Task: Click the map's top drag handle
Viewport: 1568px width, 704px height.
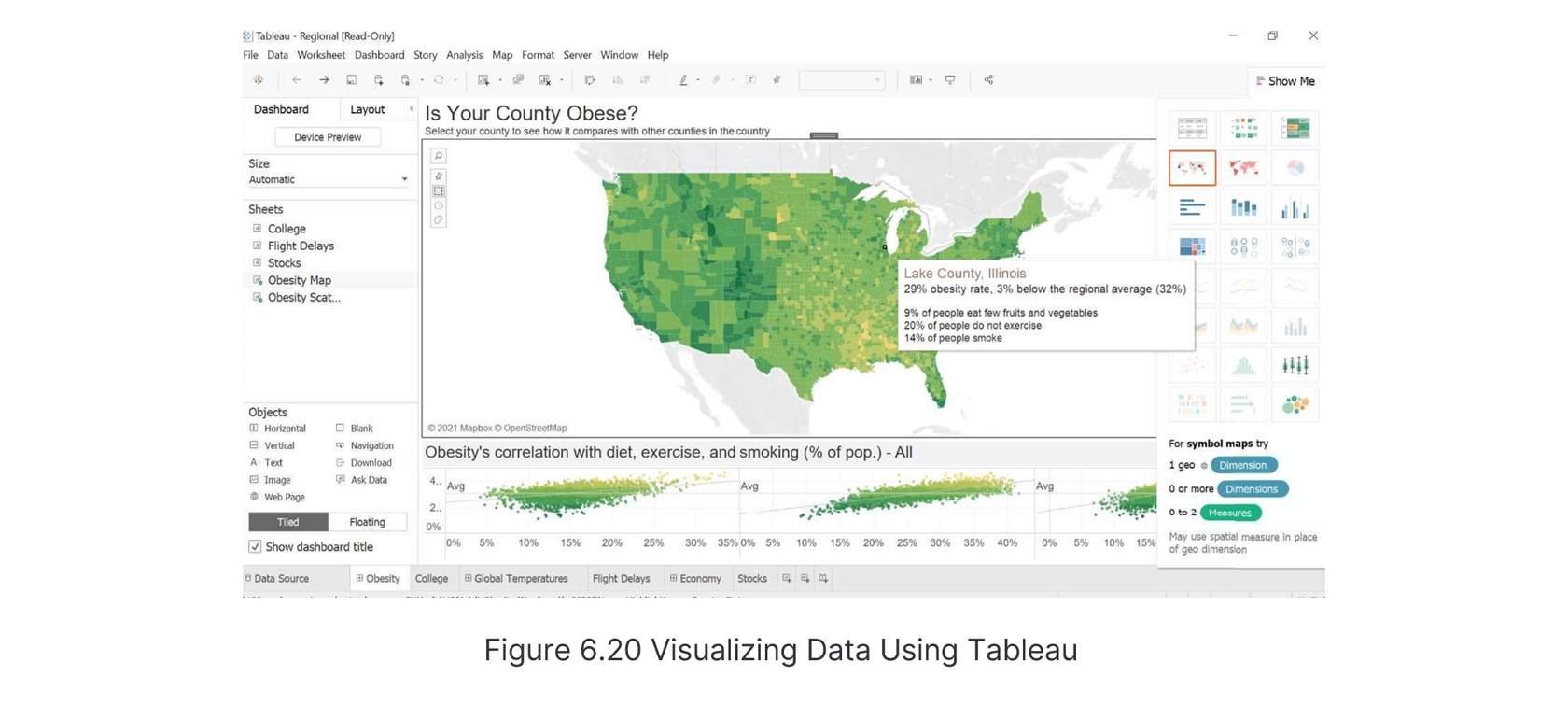Action: pyautogui.click(x=823, y=135)
